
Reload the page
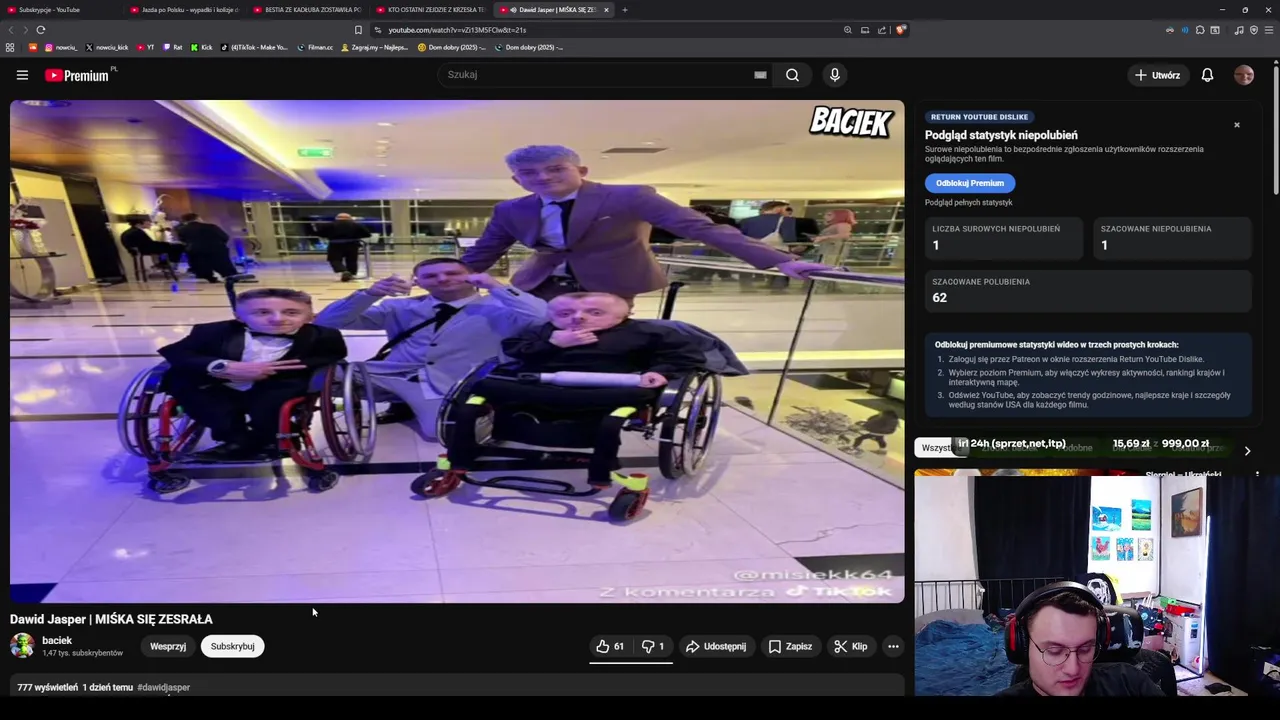tap(41, 30)
